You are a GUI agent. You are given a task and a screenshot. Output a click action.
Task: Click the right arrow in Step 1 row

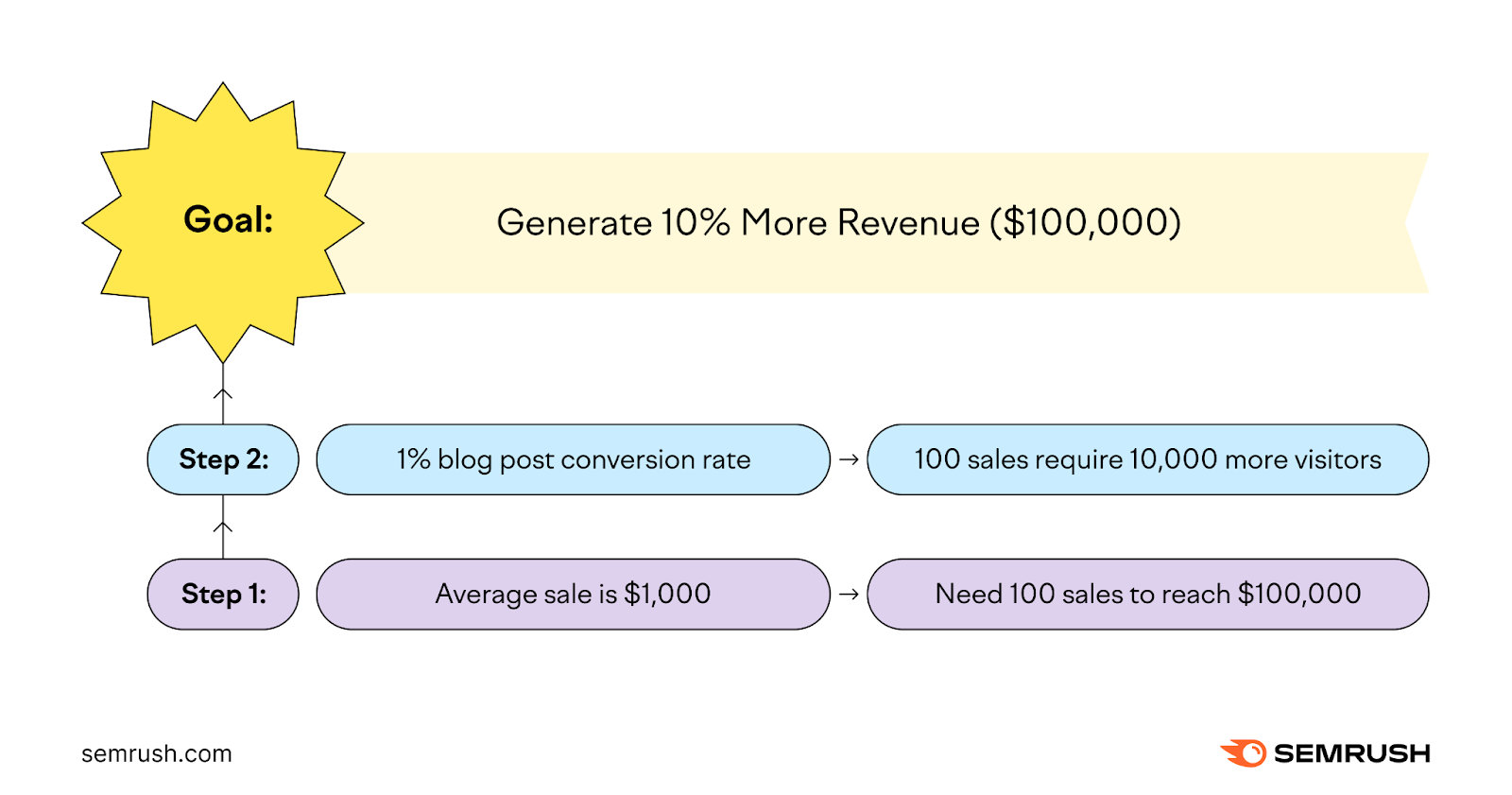849,594
